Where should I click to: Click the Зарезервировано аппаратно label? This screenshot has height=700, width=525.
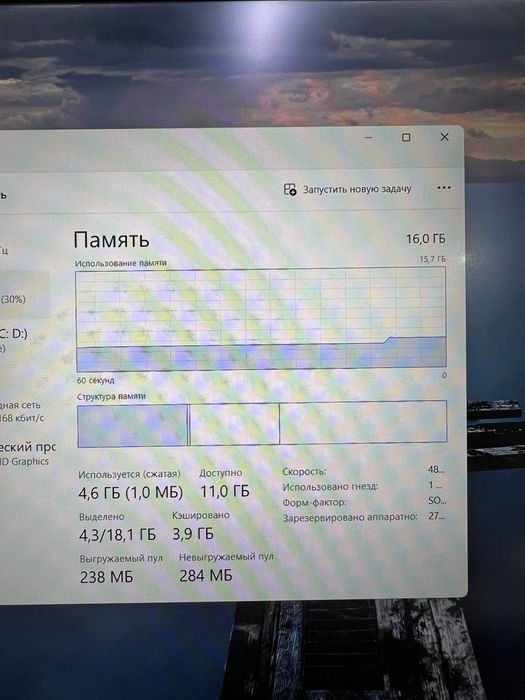tap(350, 517)
